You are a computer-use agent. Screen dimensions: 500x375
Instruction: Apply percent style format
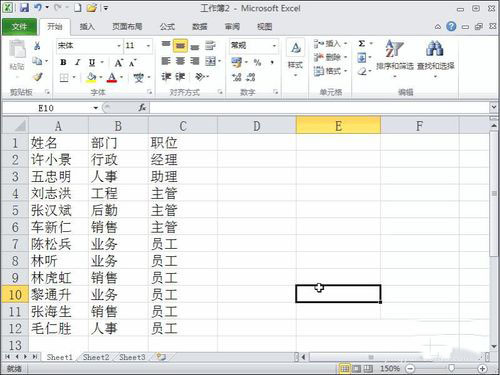pos(257,62)
